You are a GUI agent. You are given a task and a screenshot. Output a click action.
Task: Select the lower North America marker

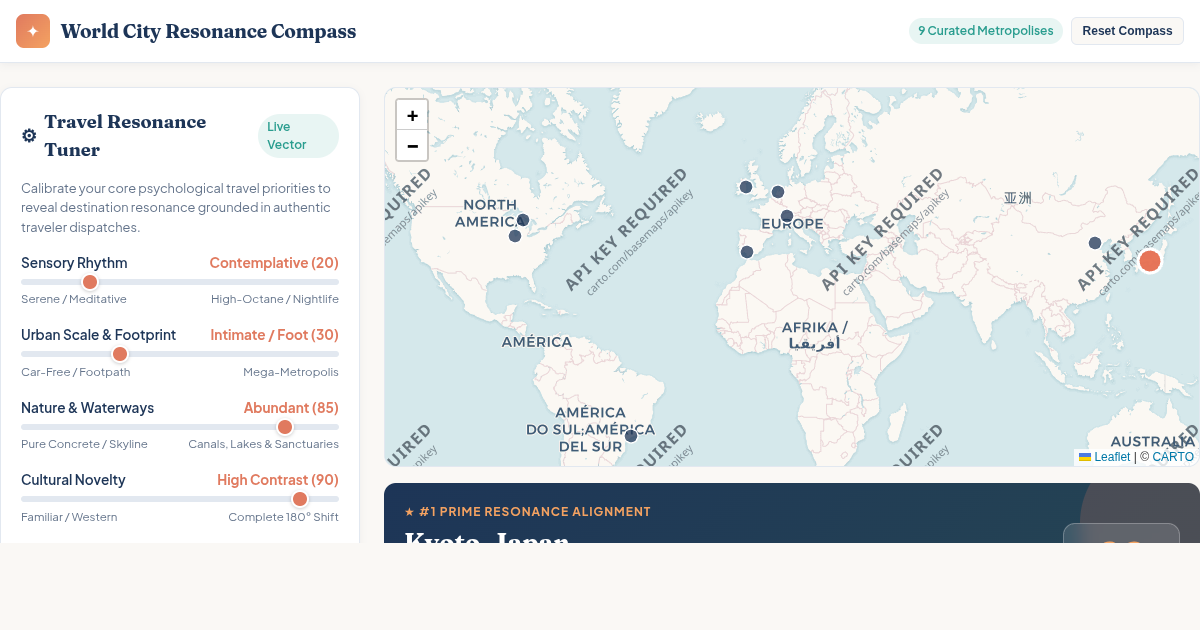click(x=515, y=236)
